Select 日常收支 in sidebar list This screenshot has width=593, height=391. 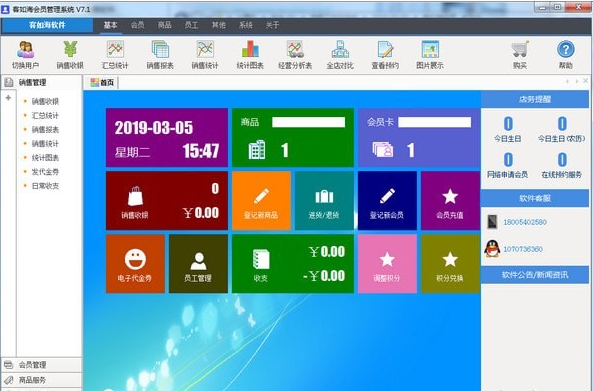(45, 186)
